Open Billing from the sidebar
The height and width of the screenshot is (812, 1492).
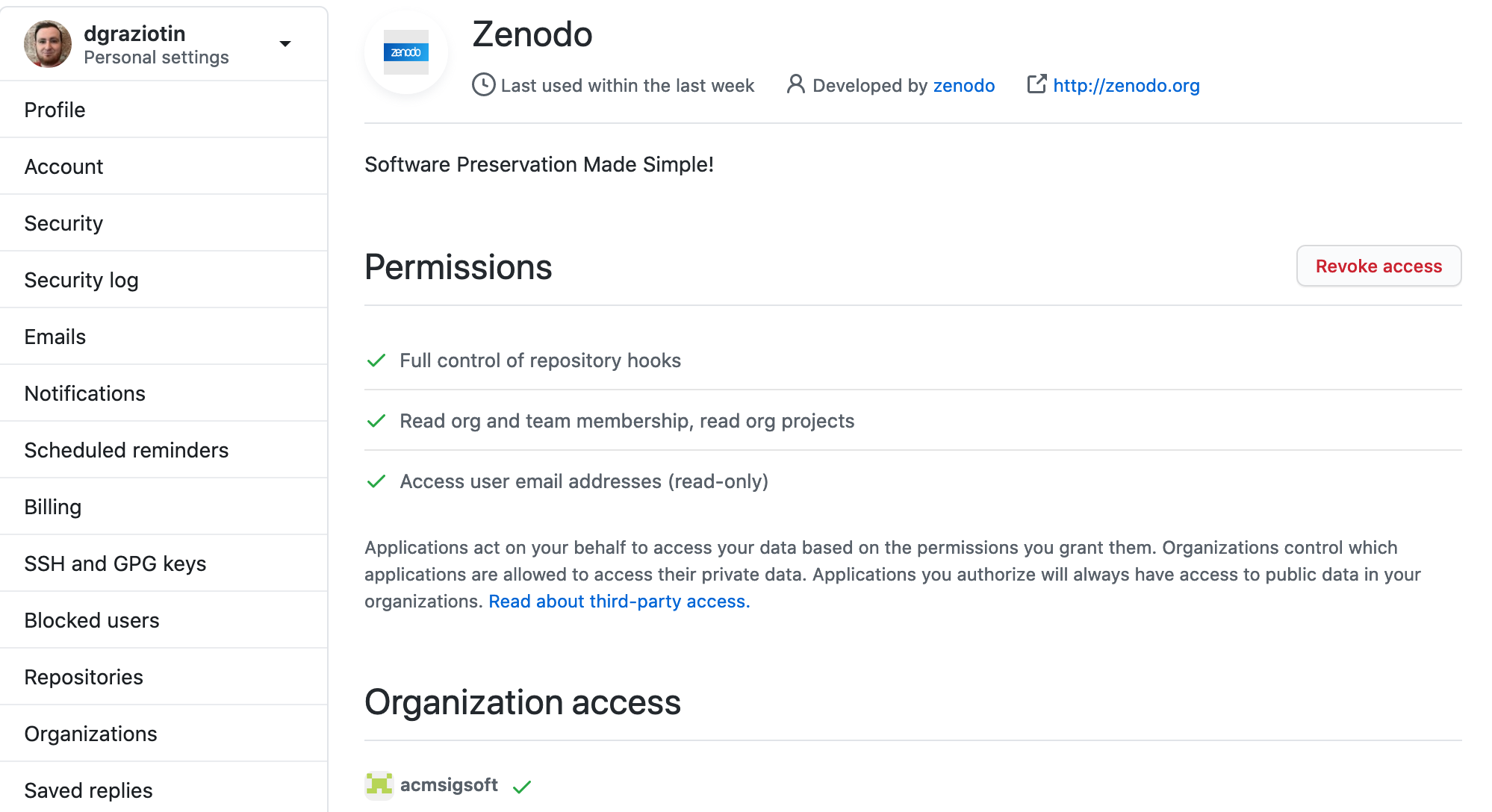click(52, 506)
